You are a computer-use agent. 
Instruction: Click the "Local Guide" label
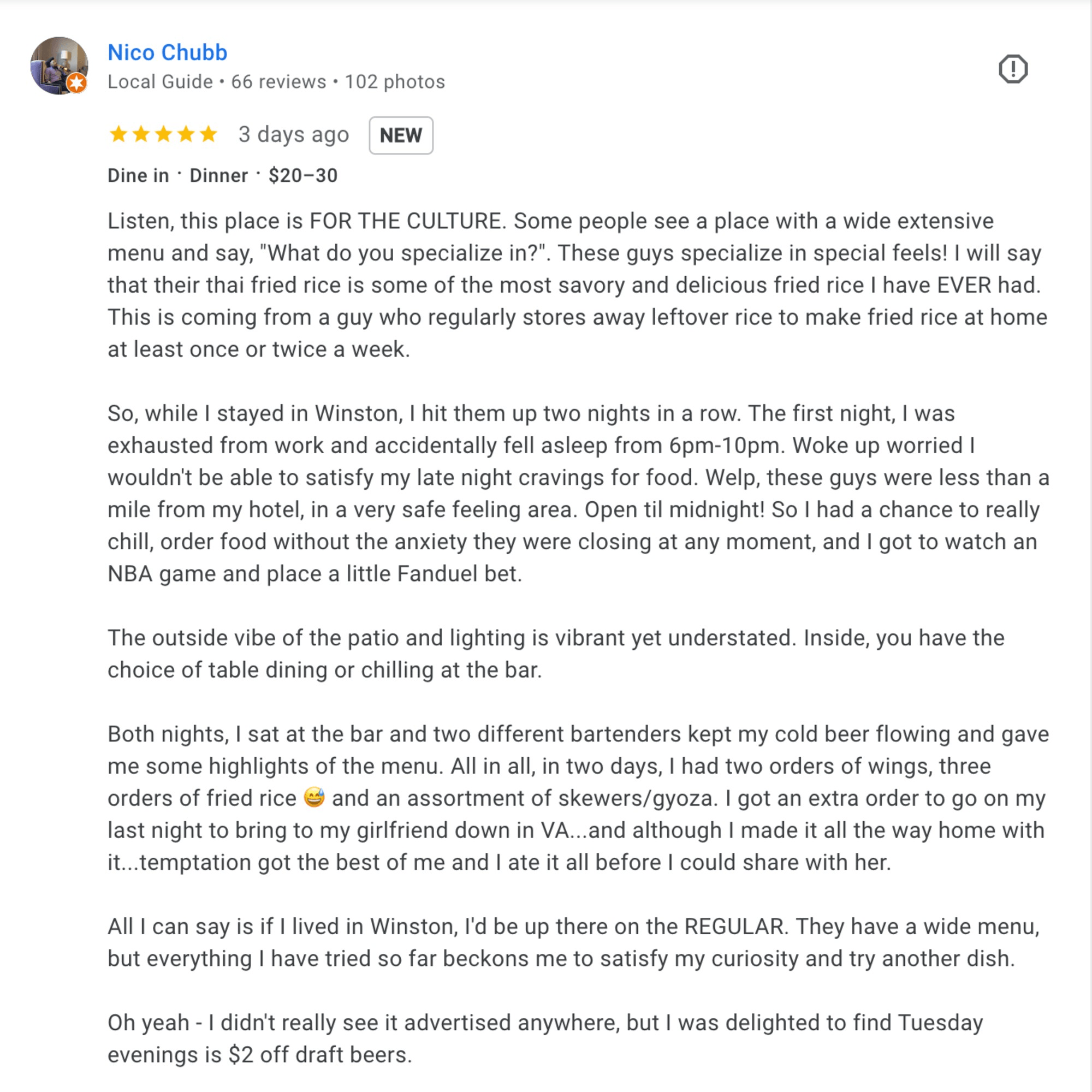tap(161, 82)
